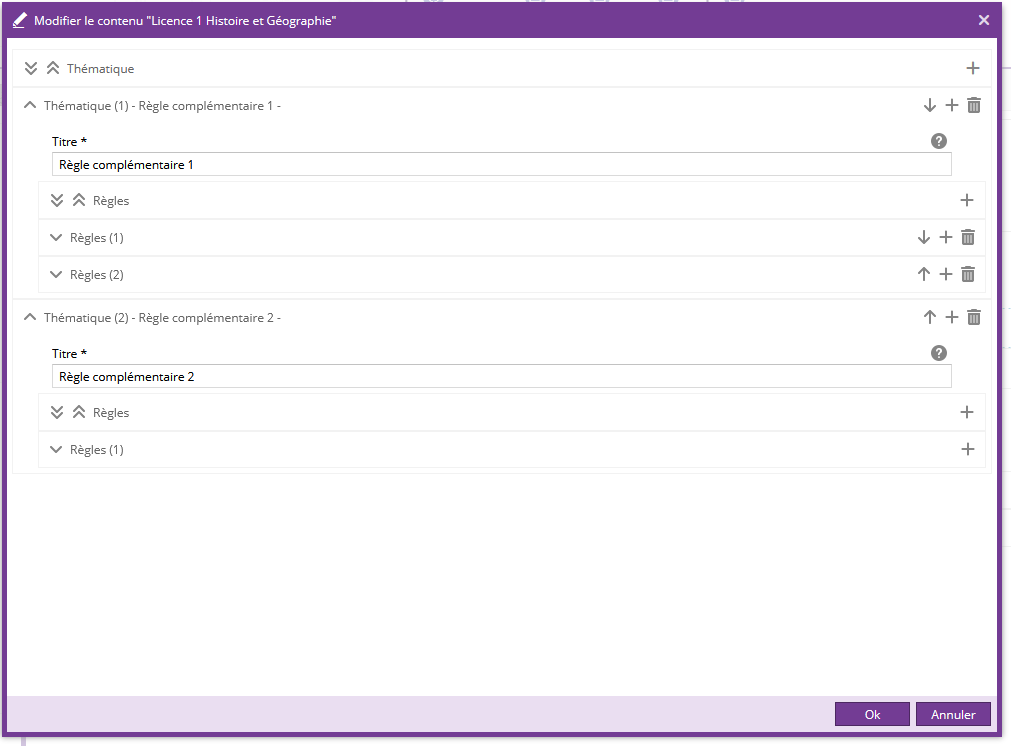Expand Règles (1) under Règle complémentaire 2

(x=56, y=449)
